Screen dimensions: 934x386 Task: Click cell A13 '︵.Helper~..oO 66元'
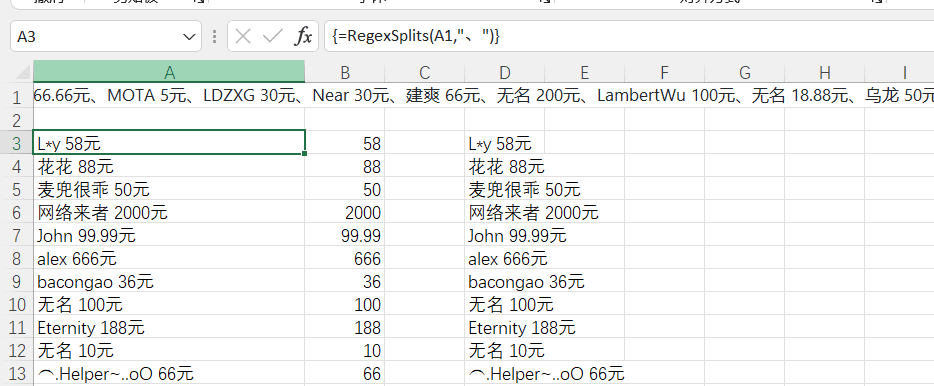tap(169, 373)
